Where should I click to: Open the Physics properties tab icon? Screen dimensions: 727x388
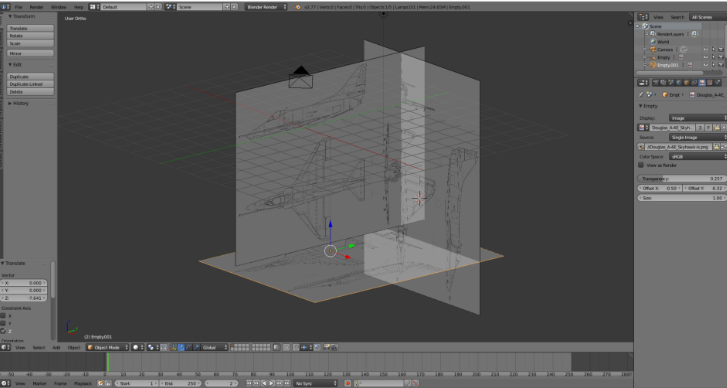[717, 83]
